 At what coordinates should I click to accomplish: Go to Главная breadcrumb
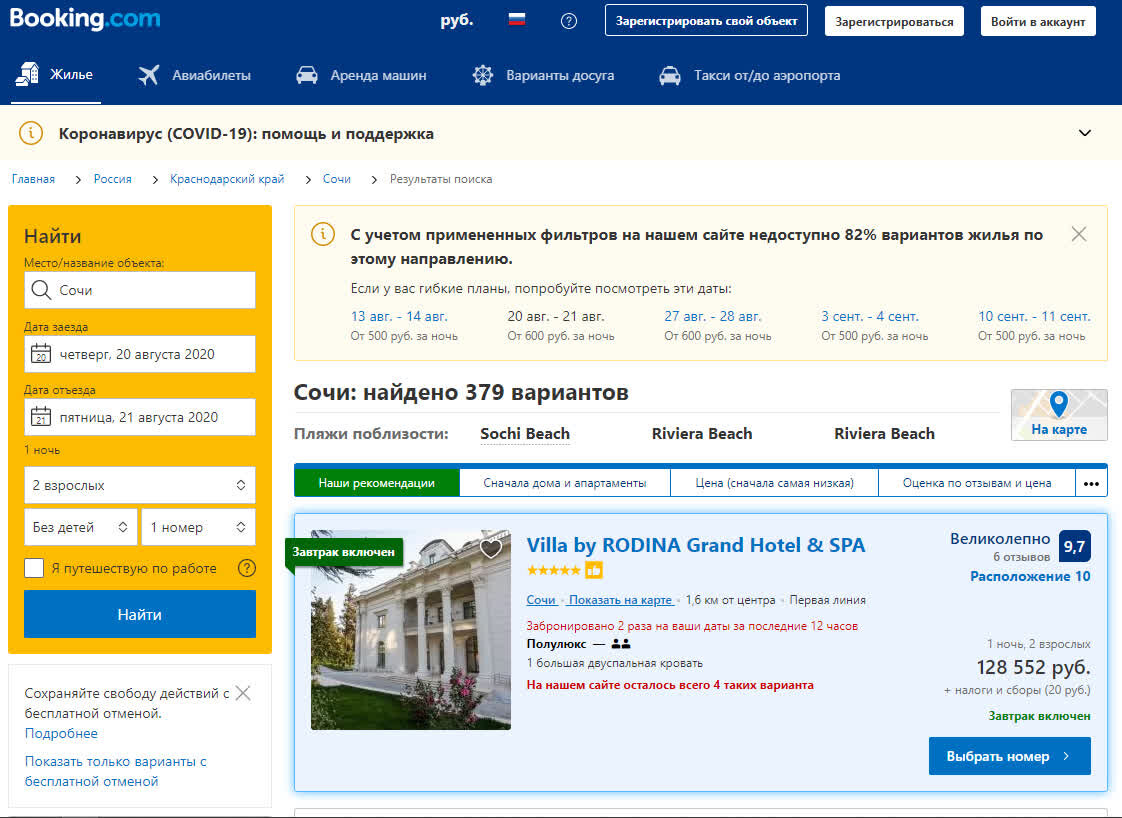point(33,179)
